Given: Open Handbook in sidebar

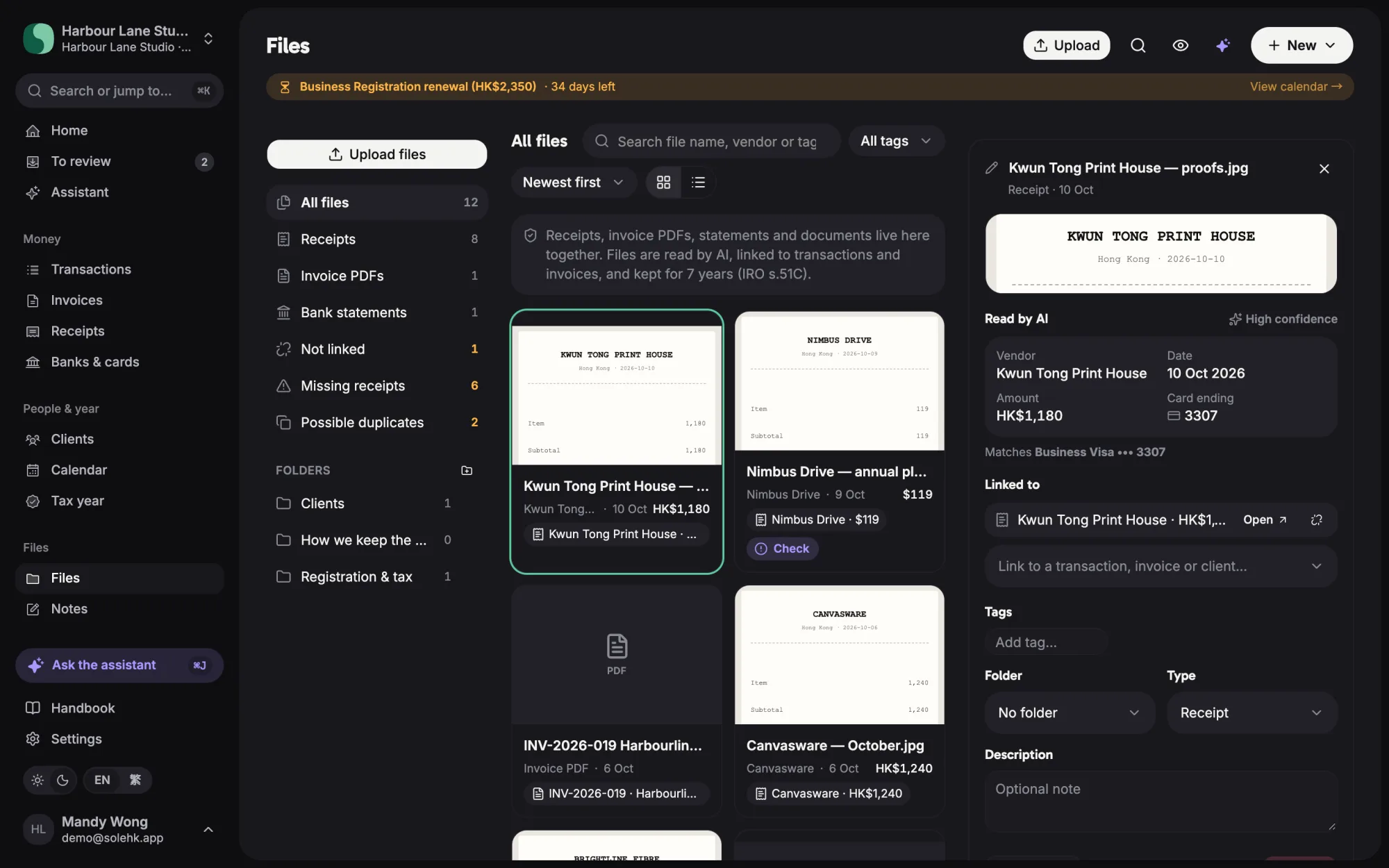Looking at the screenshot, I should [x=119, y=708].
